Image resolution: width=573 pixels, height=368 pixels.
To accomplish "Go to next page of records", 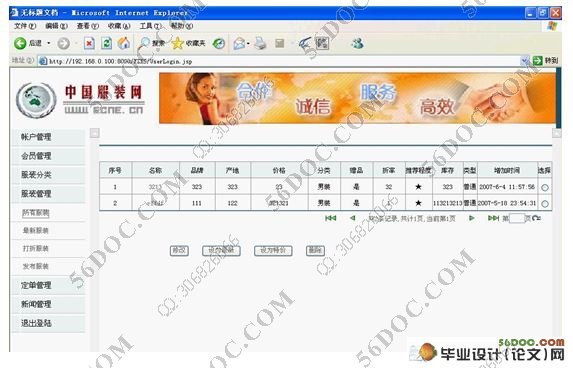I will [472, 218].
